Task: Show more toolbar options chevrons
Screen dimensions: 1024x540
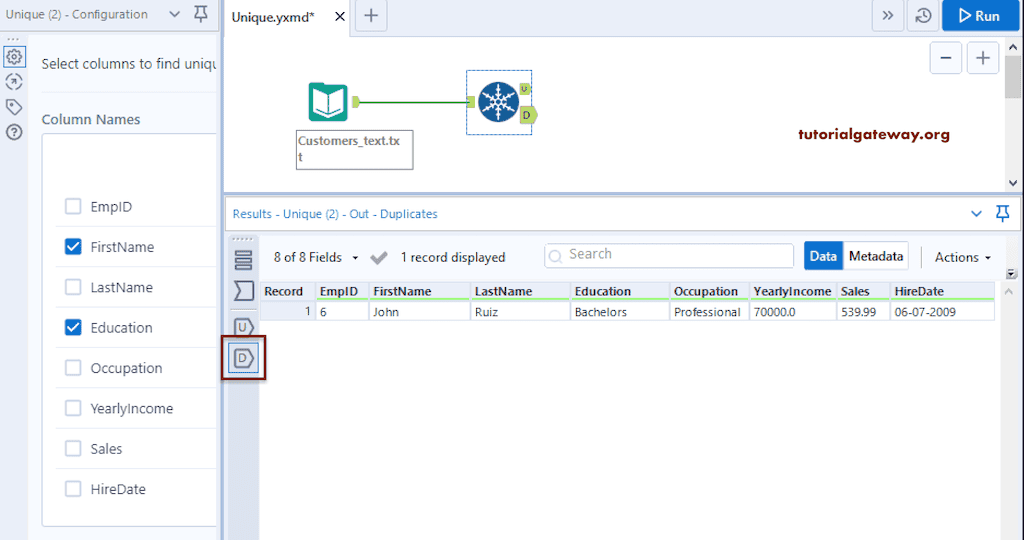Action: tap(888, 16)
